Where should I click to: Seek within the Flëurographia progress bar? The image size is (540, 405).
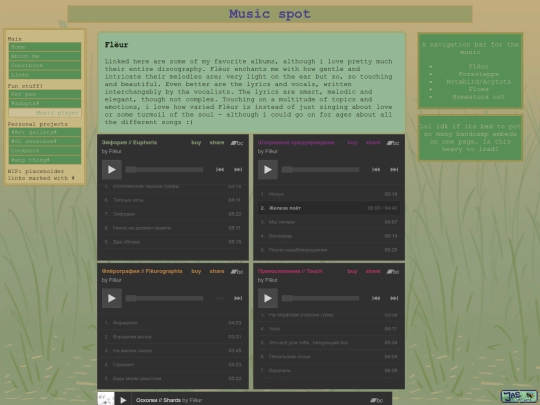164,298
